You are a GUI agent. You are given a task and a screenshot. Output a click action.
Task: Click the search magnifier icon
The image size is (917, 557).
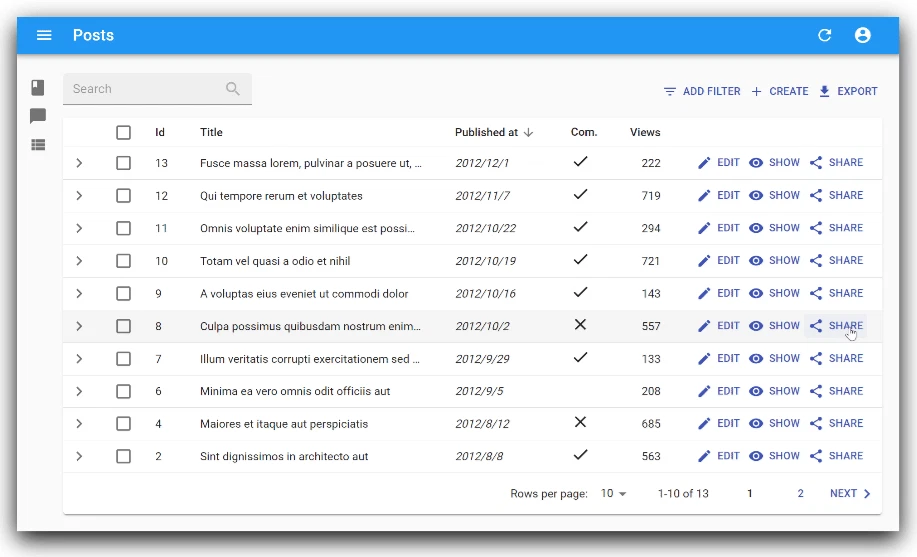(233, 89)
